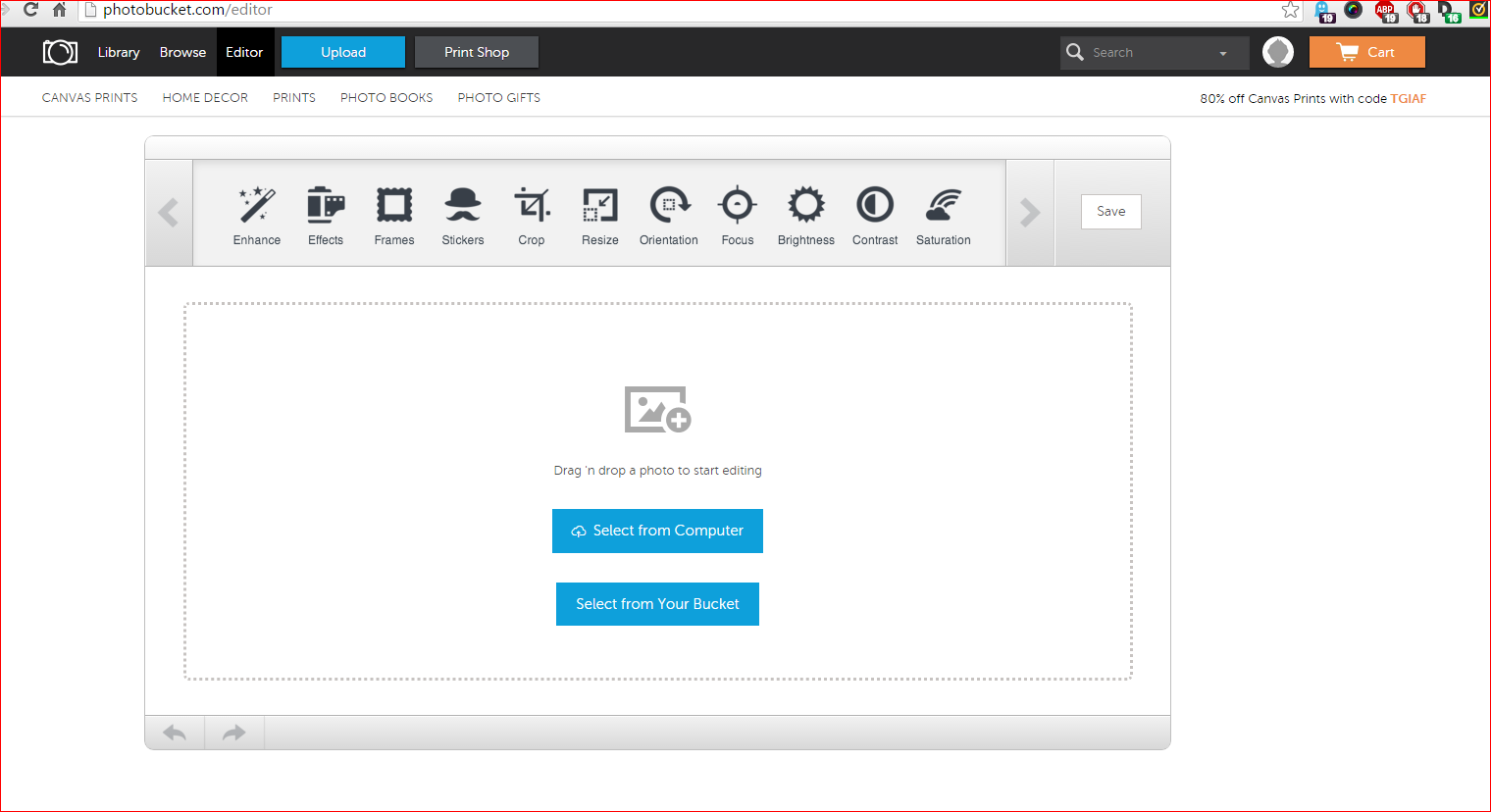Open the Effects tool
The width and height of the screenshot is (1491, 812).
326,216
